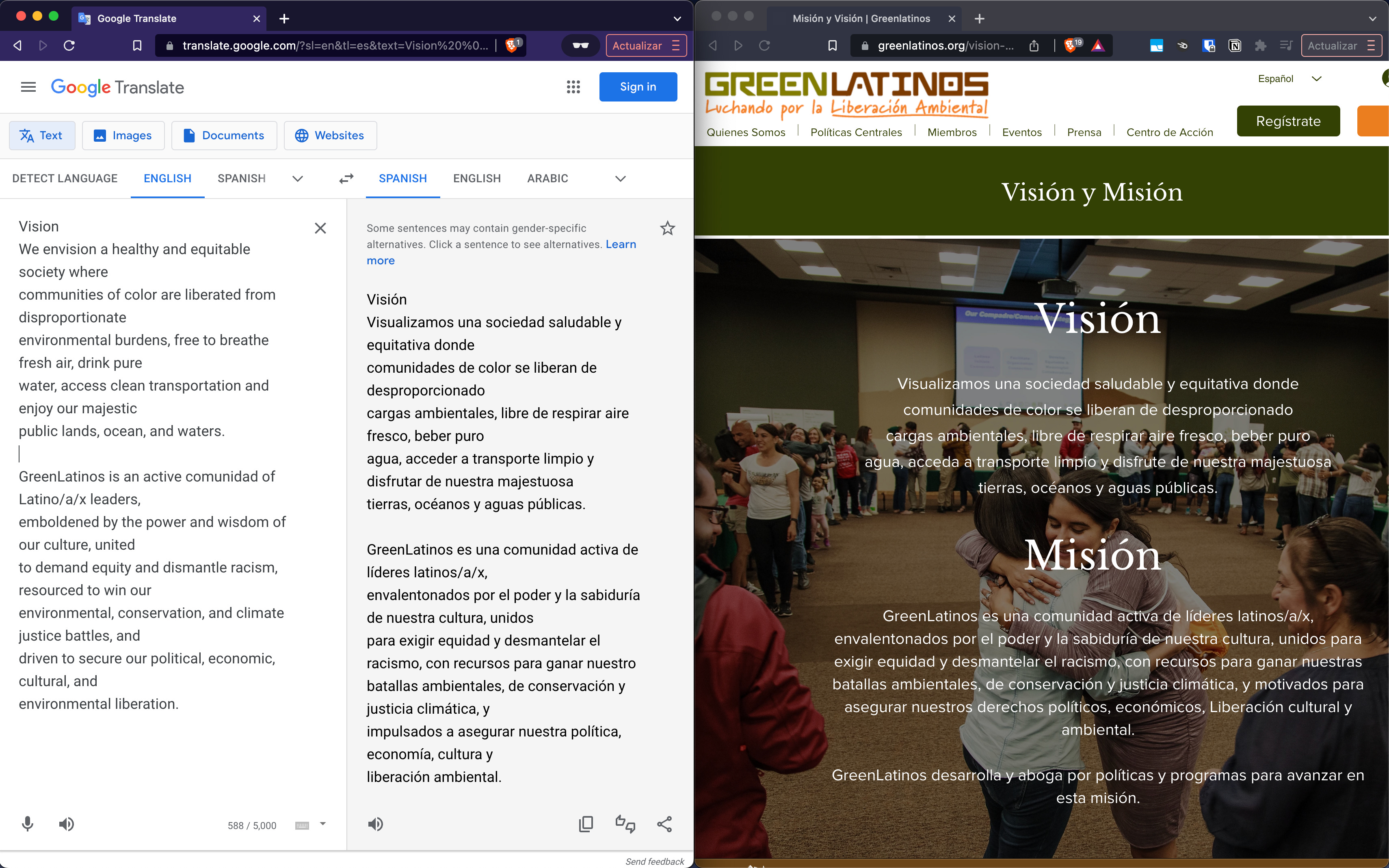1389x868 pixels.
Task: Open Brave Rewards triangle icon
Action: click(1098, 45)
